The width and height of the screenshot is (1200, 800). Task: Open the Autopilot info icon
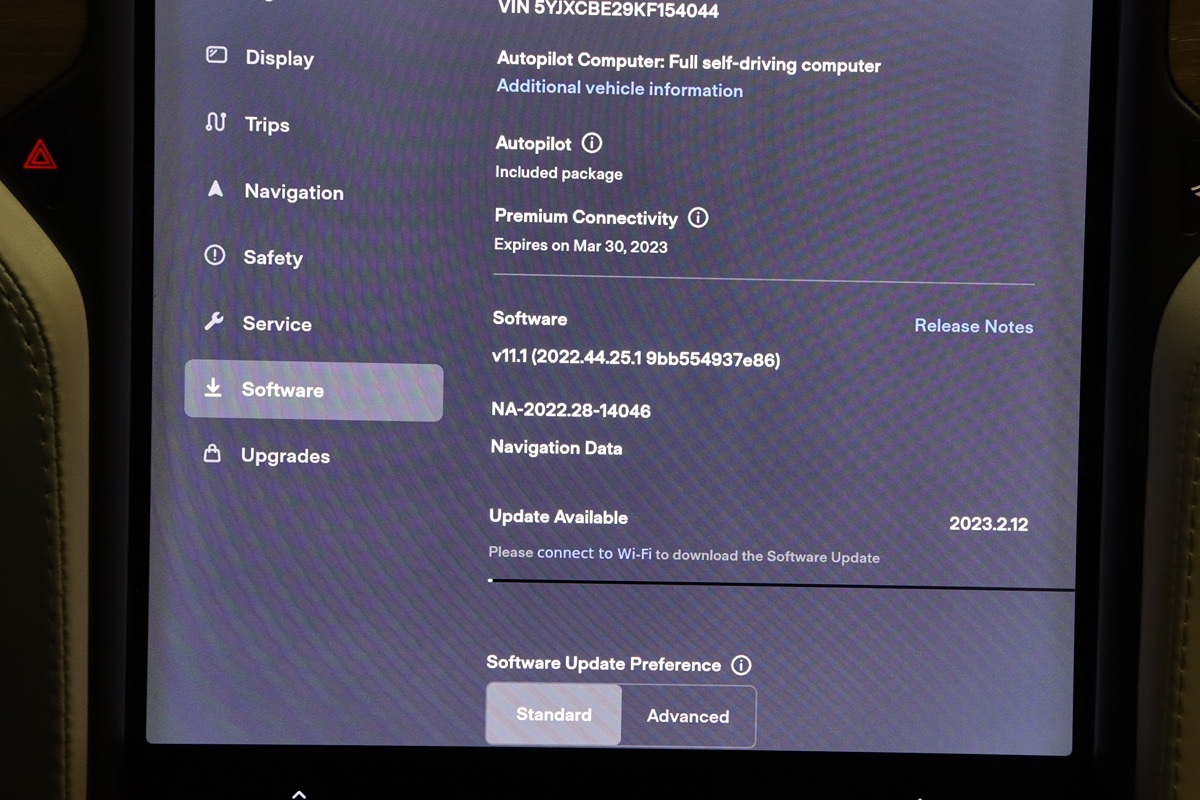coord(591,143)
